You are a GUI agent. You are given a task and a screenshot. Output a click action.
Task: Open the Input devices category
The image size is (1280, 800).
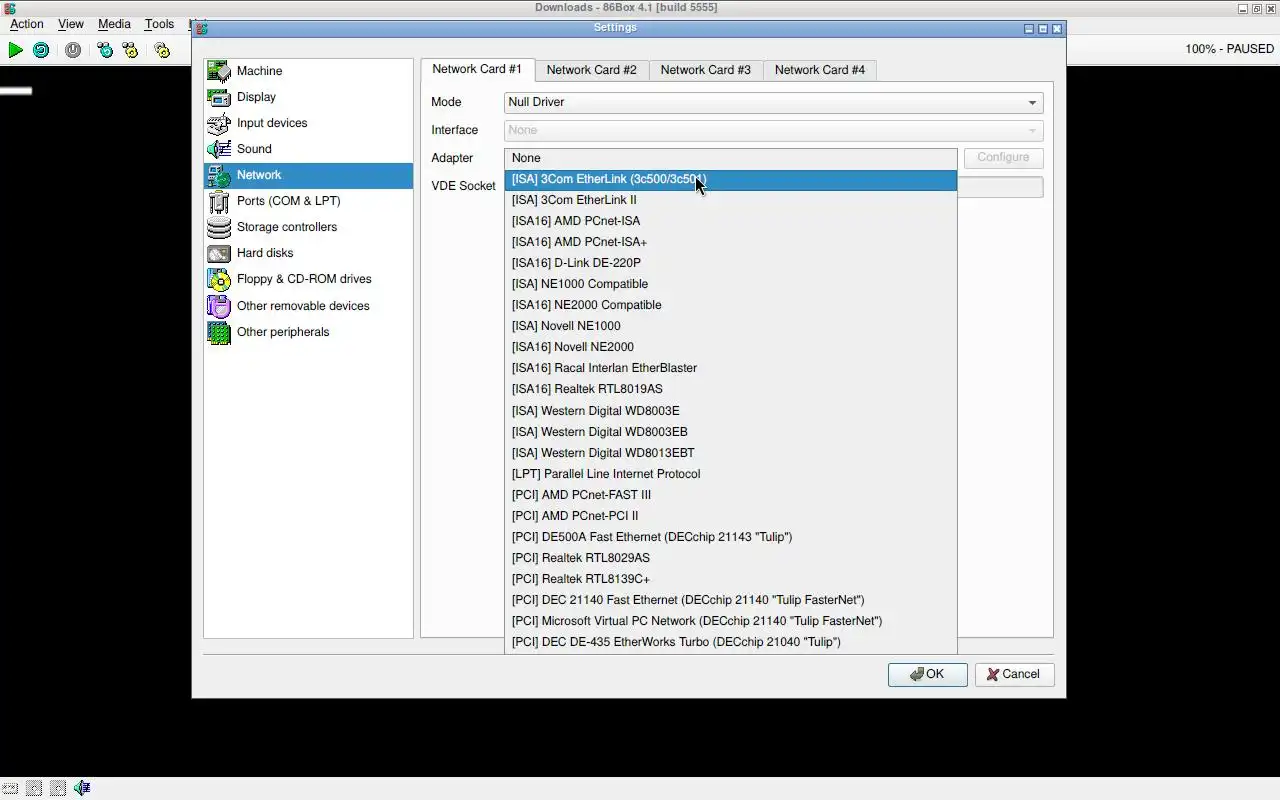click(x=308, y=123)
